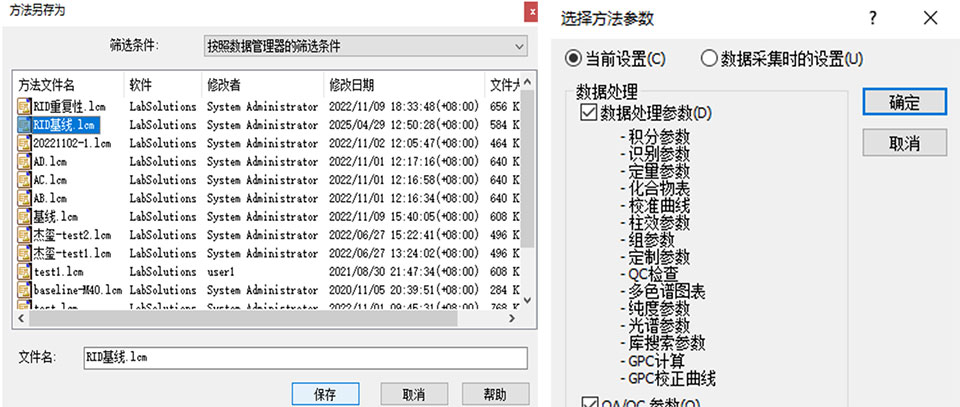960x407 pixels.
Task: Click the RID重复性.lcm file icon
Action: point(24,106)
